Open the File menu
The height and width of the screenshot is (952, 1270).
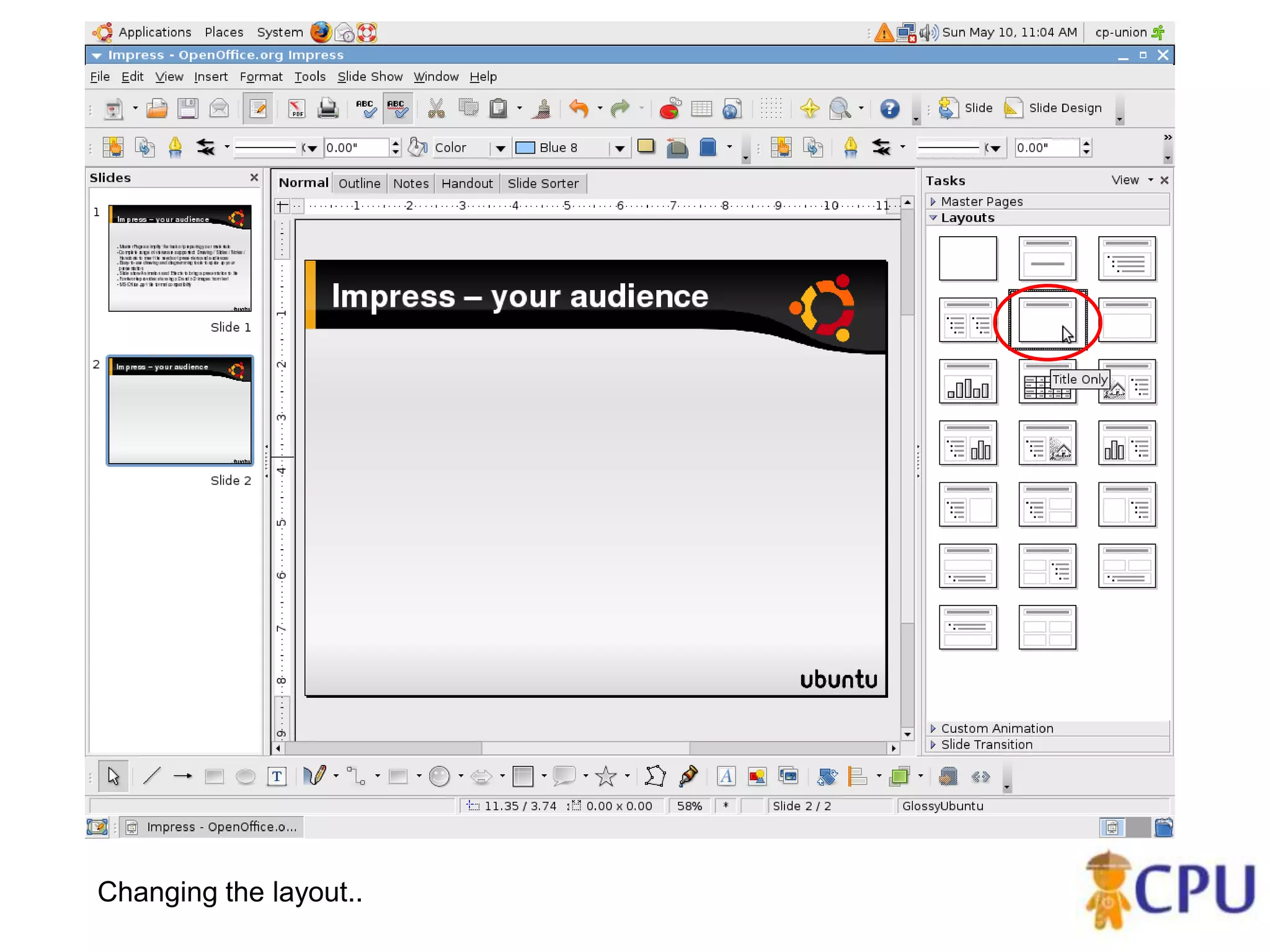click(x=100, y=77)
